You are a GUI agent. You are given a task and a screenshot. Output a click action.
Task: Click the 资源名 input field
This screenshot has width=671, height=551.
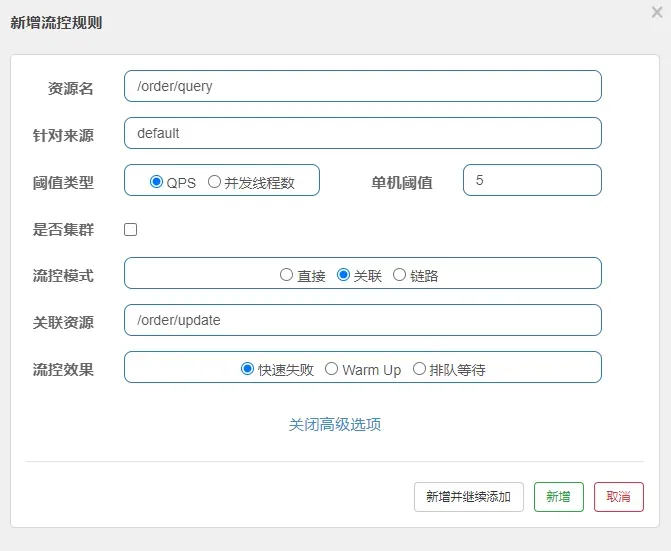[x=362, y=86]
